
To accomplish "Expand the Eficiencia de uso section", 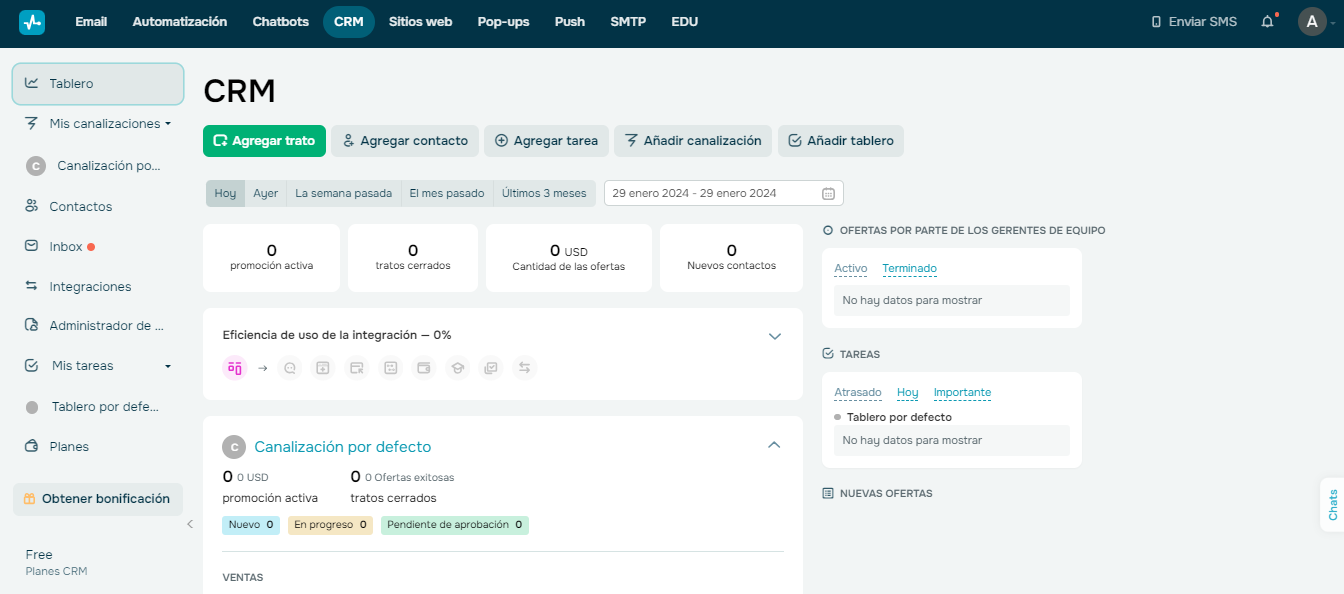I will [774, 337].
